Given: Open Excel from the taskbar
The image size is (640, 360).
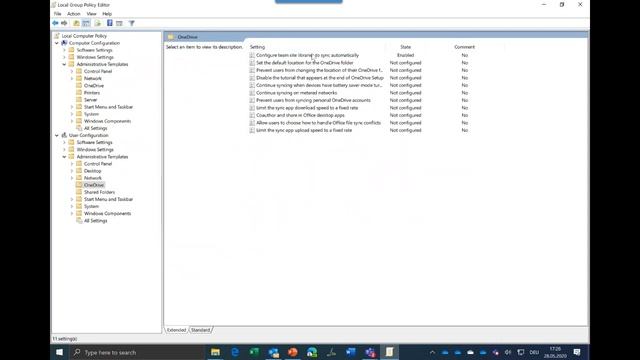Looking at the screenshot, I should [x=254, y=352].
